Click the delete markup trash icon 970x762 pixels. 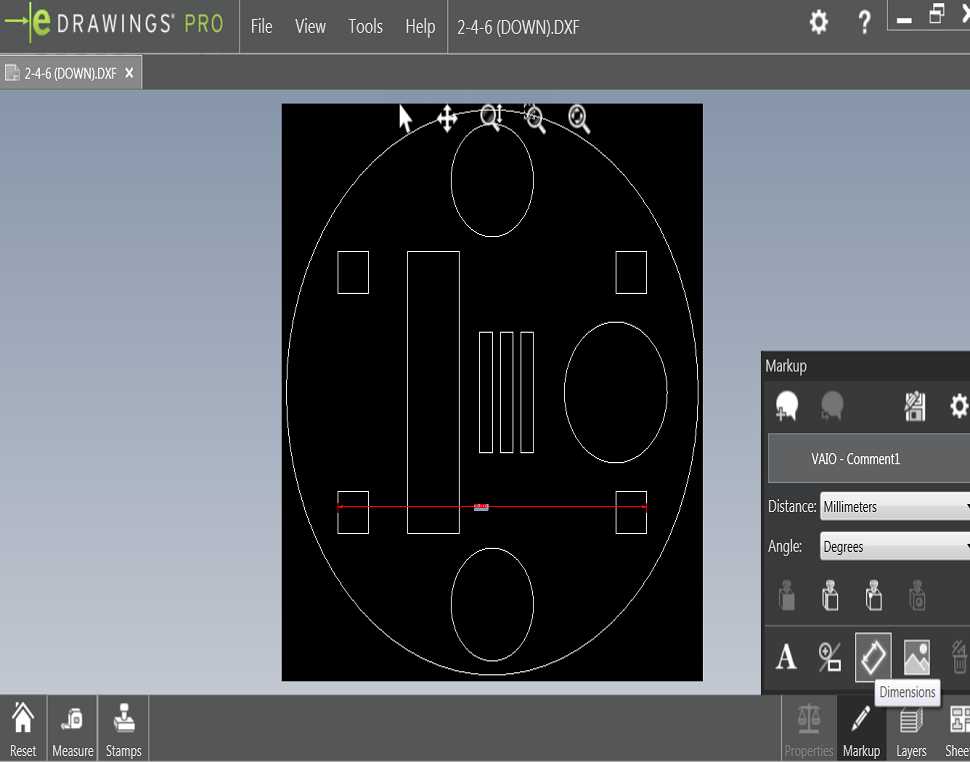[x=959, y=657]
